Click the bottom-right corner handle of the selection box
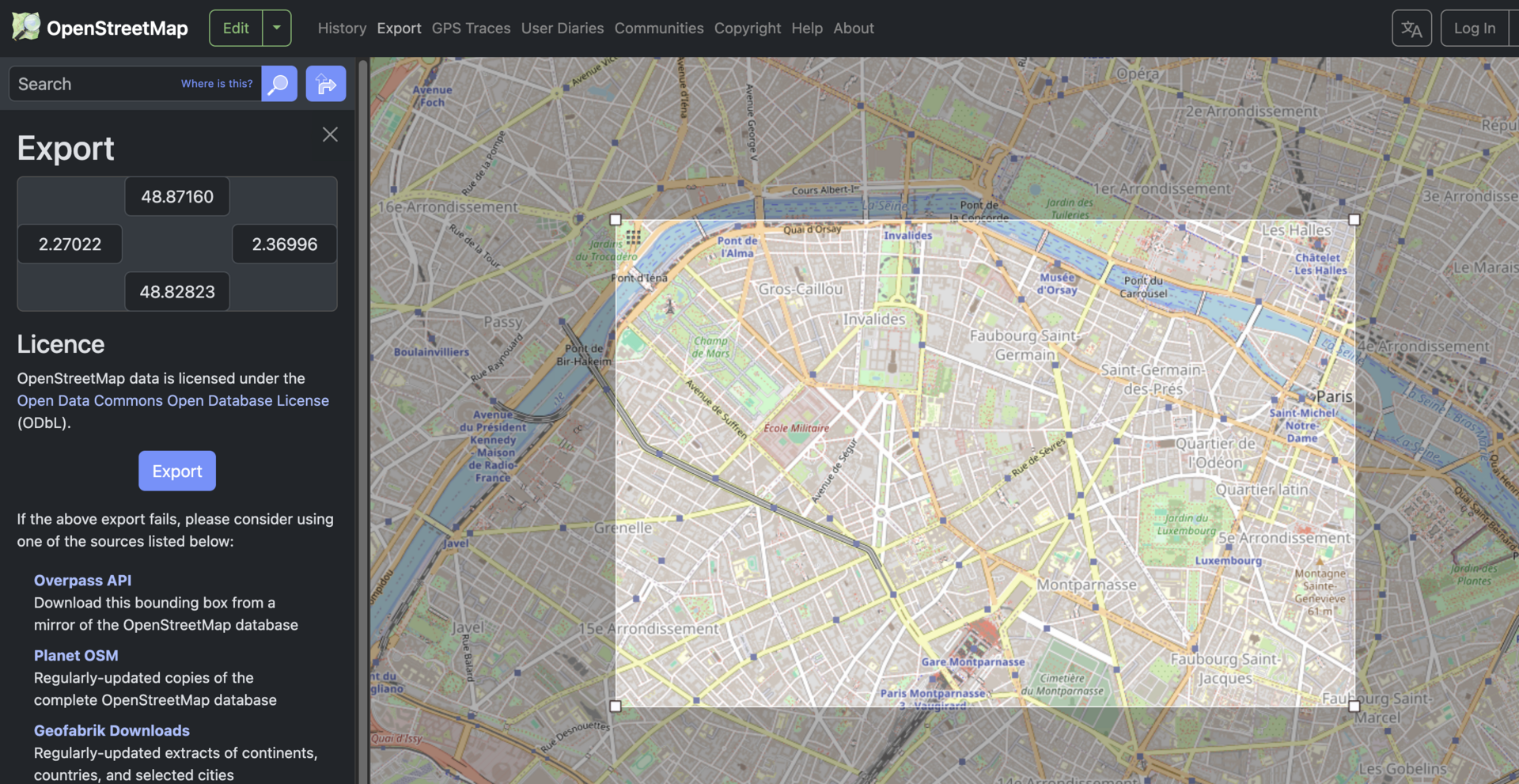 (x=1354, y=706)
